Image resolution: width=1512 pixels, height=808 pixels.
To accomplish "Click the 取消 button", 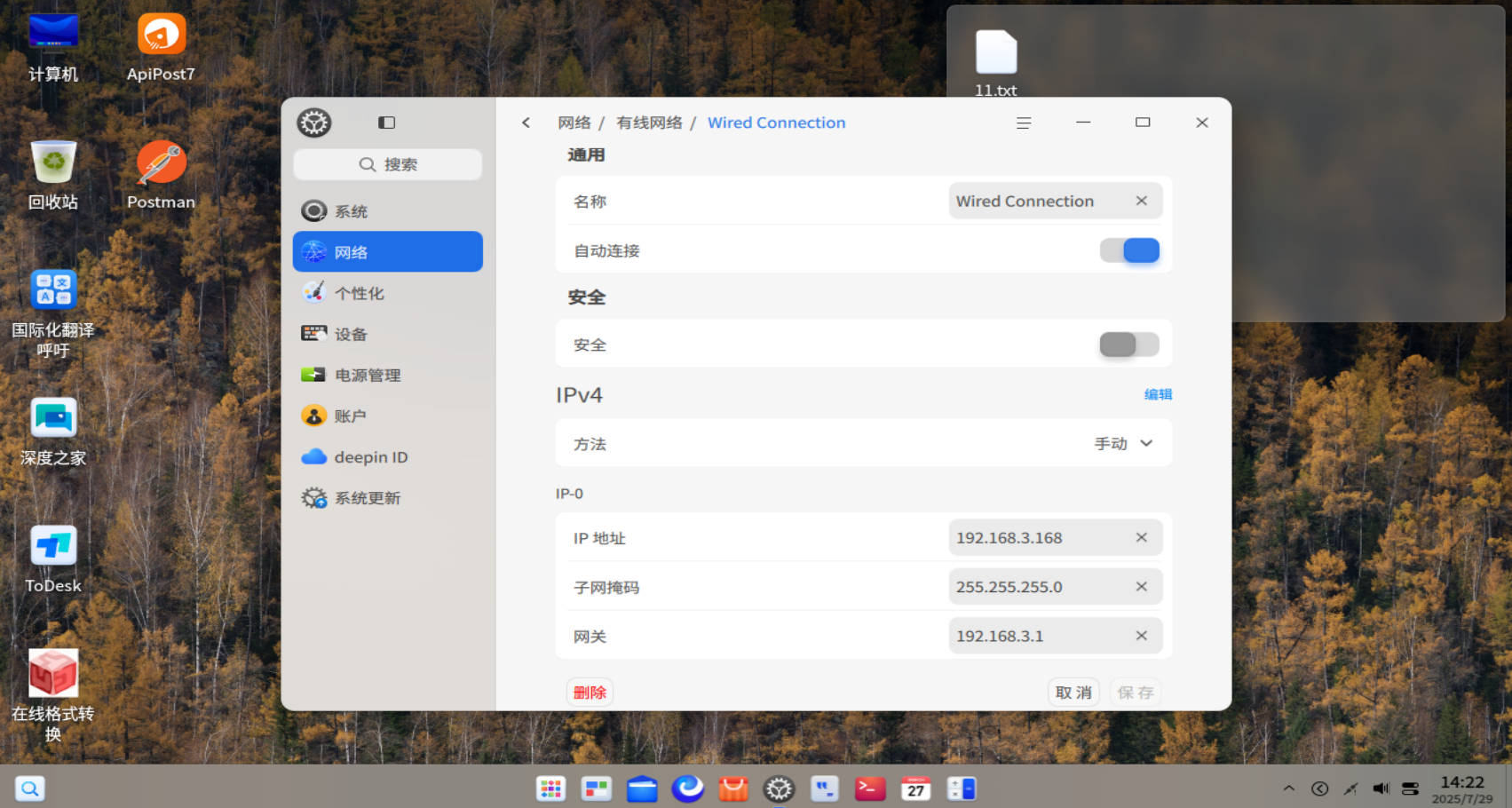I will click(1073, 692).
